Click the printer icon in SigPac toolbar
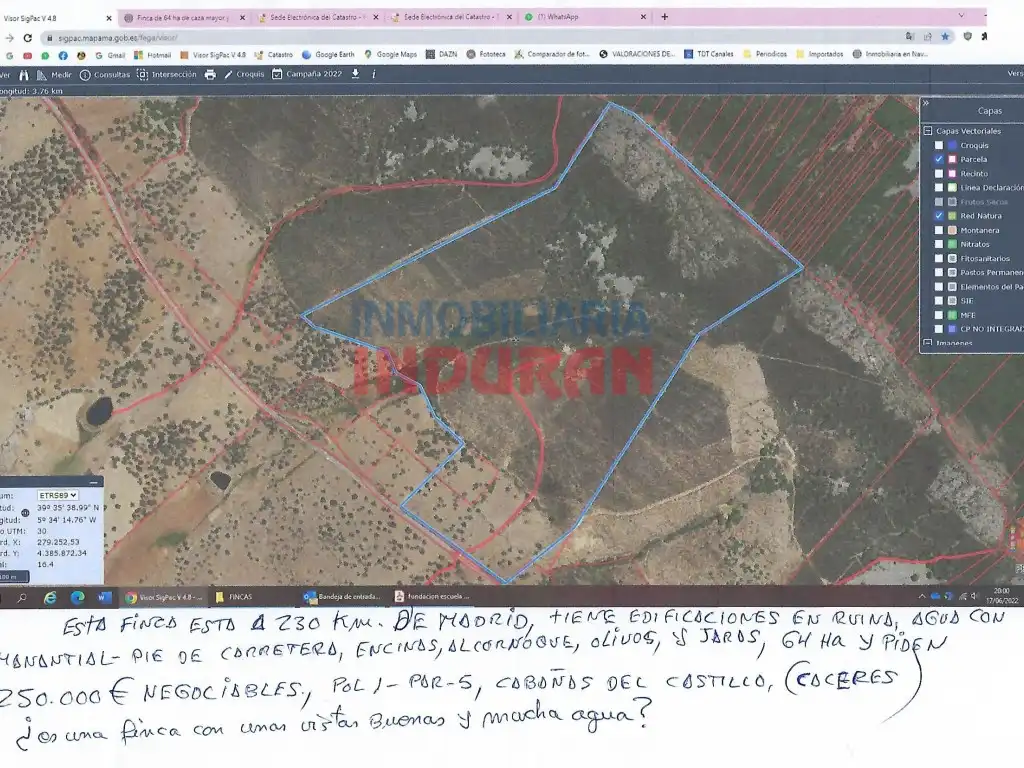 coord(210,74)
